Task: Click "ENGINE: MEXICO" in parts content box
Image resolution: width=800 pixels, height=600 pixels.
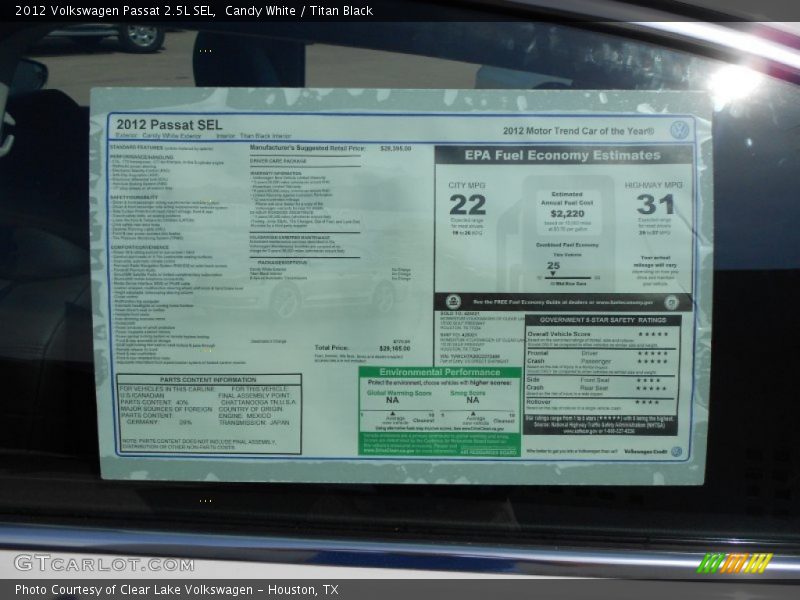Action: click(x=245, y=415)
